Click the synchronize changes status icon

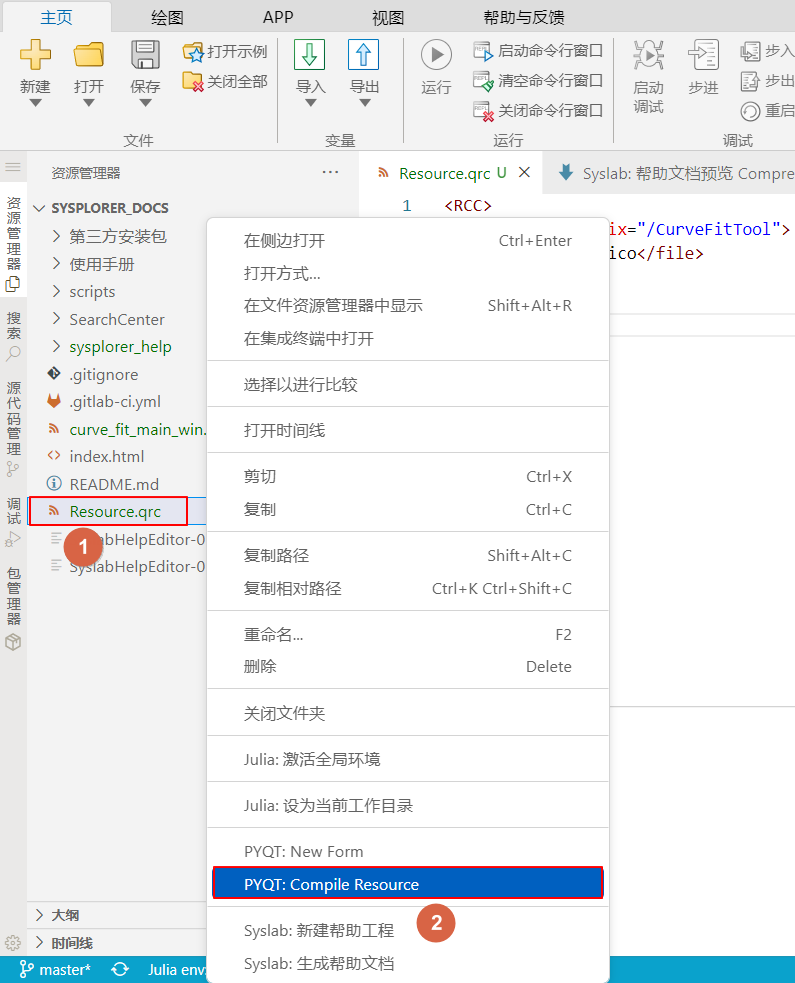tap(120, 970)
